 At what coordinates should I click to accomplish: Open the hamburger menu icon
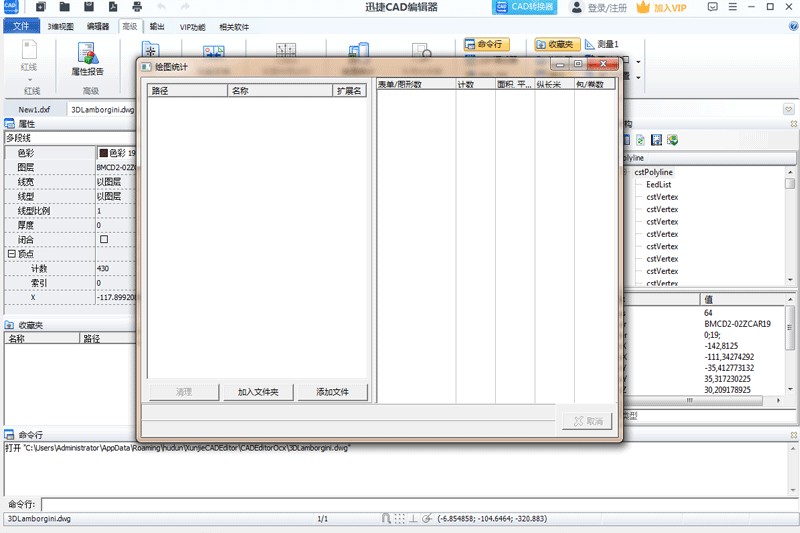coord(733,7)
